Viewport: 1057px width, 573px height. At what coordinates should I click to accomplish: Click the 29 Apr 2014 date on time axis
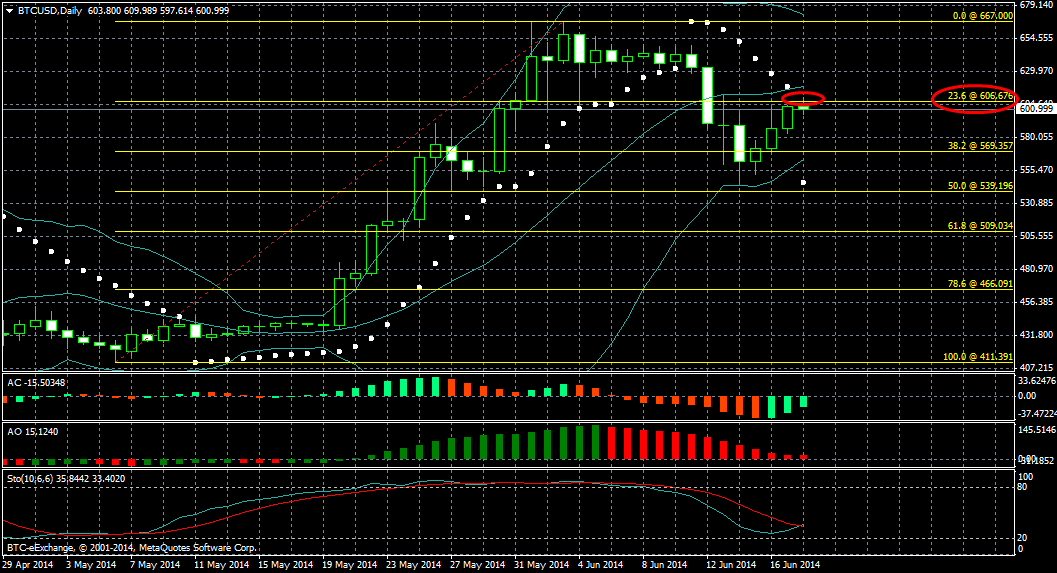25,565
